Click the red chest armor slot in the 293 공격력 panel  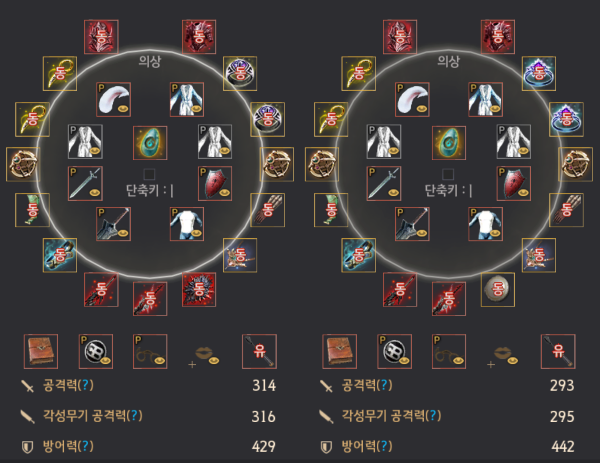click(x=497, y=37)
